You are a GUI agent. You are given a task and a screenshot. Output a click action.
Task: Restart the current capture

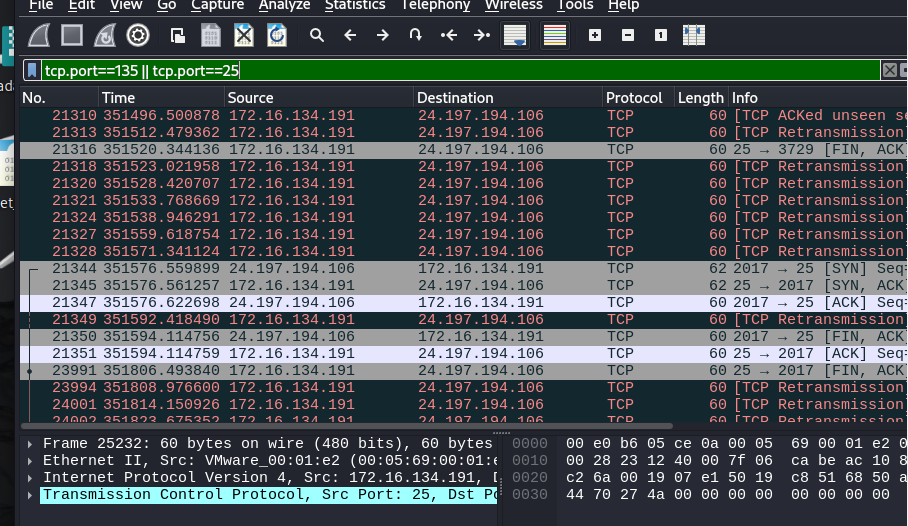pyautogui.click(x=105, y=35)
